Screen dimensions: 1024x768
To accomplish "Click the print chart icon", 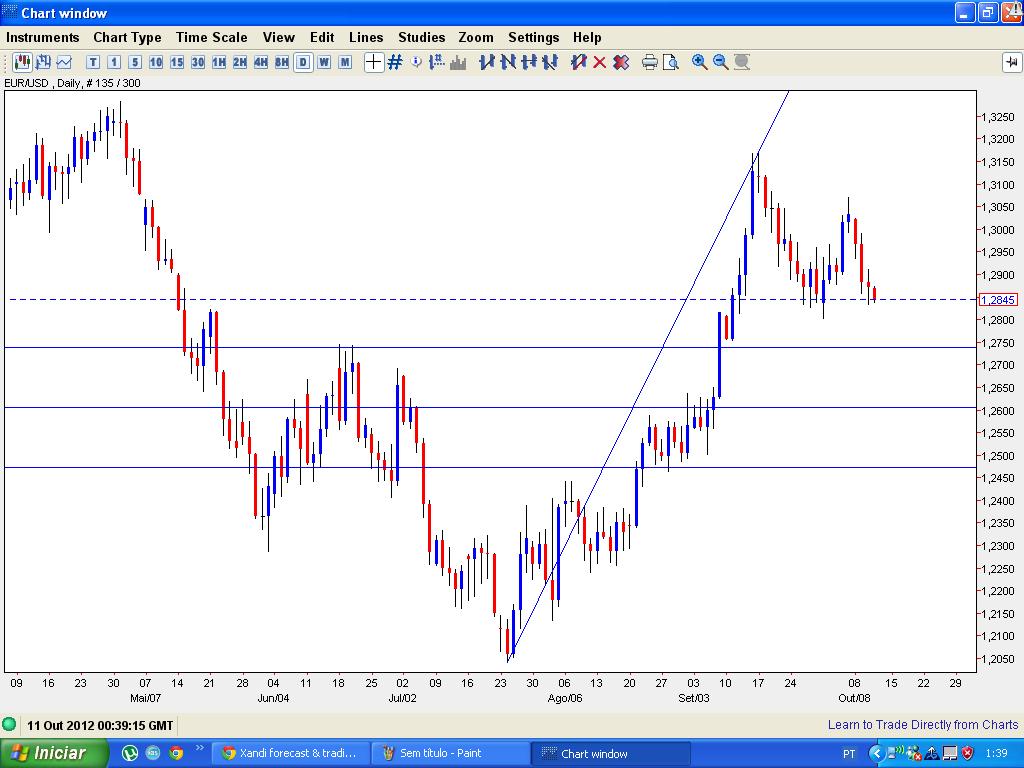I will click(649, 63).
